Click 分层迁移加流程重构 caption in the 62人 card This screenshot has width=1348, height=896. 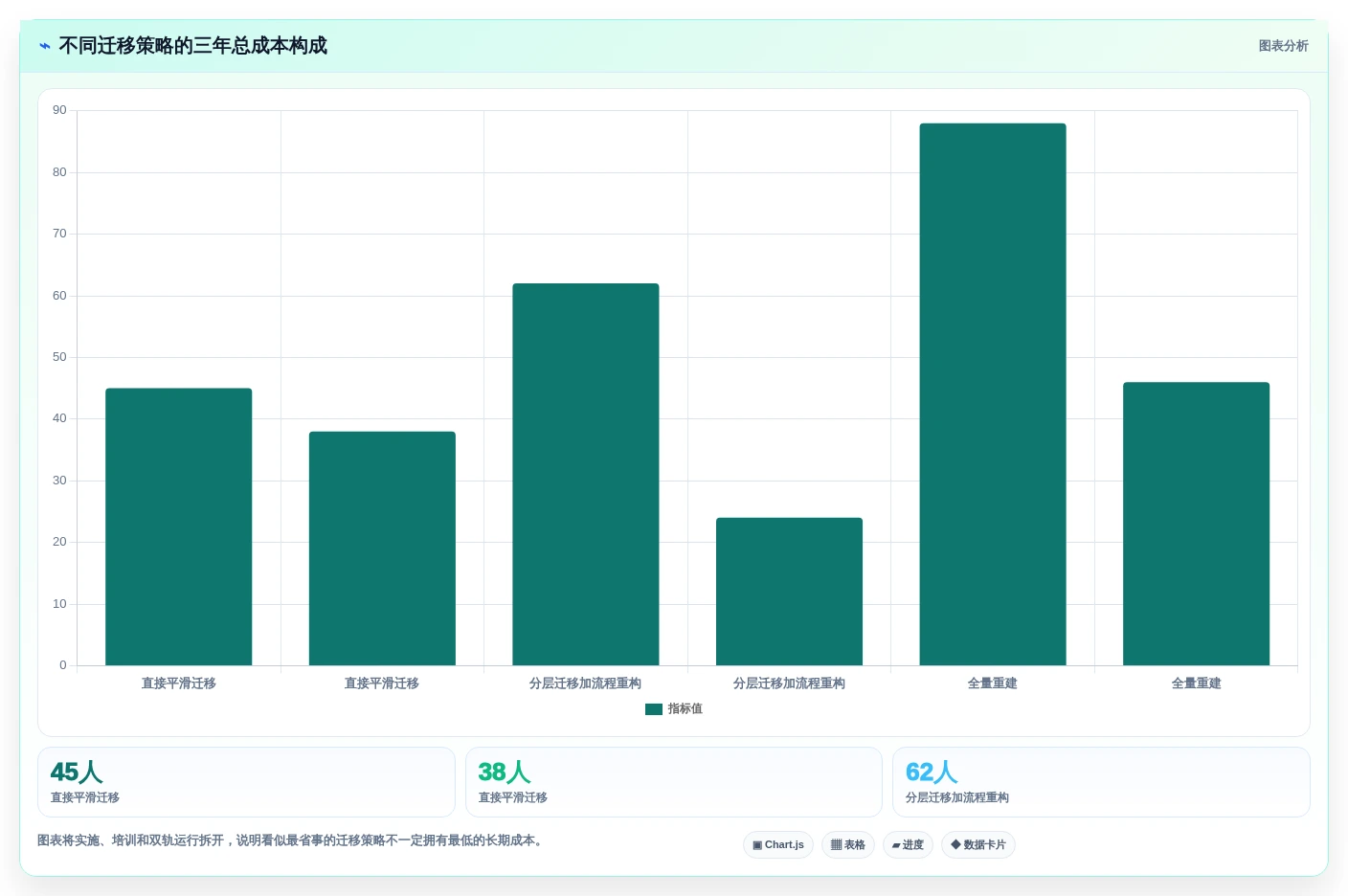pos(957,797)
